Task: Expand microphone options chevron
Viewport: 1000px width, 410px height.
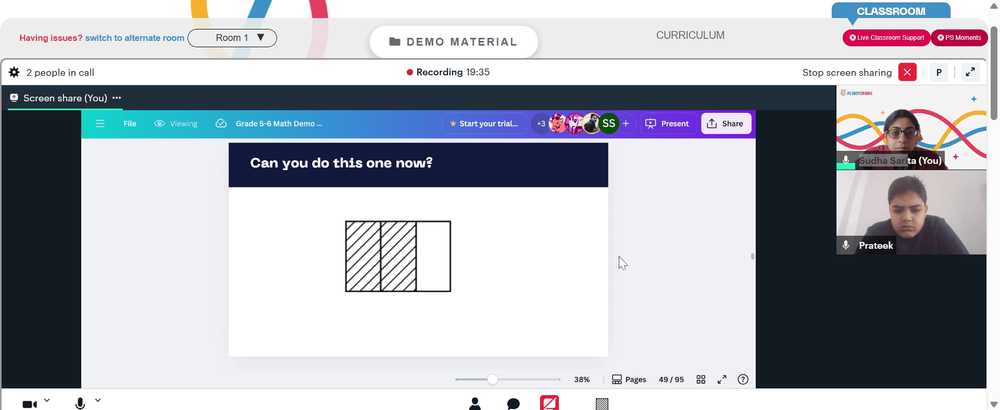Action: [98, 400]
